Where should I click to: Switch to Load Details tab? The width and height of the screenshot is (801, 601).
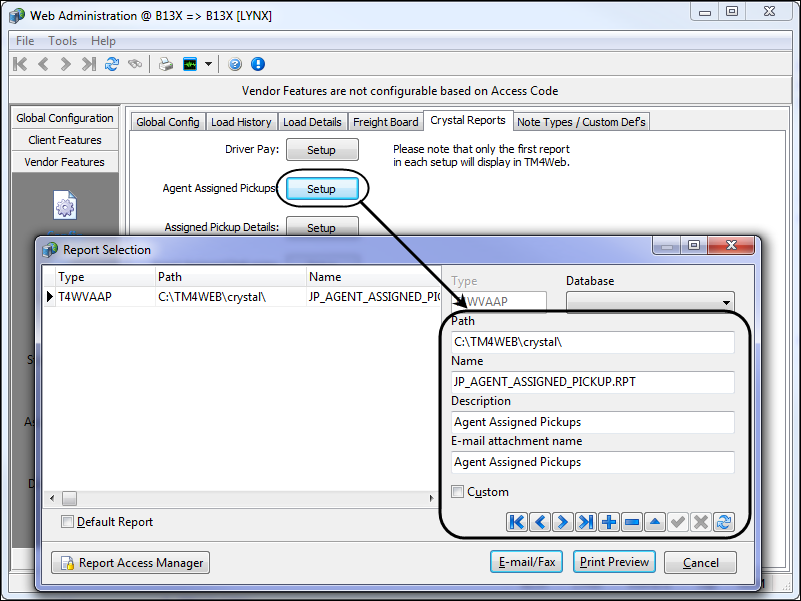312,122
